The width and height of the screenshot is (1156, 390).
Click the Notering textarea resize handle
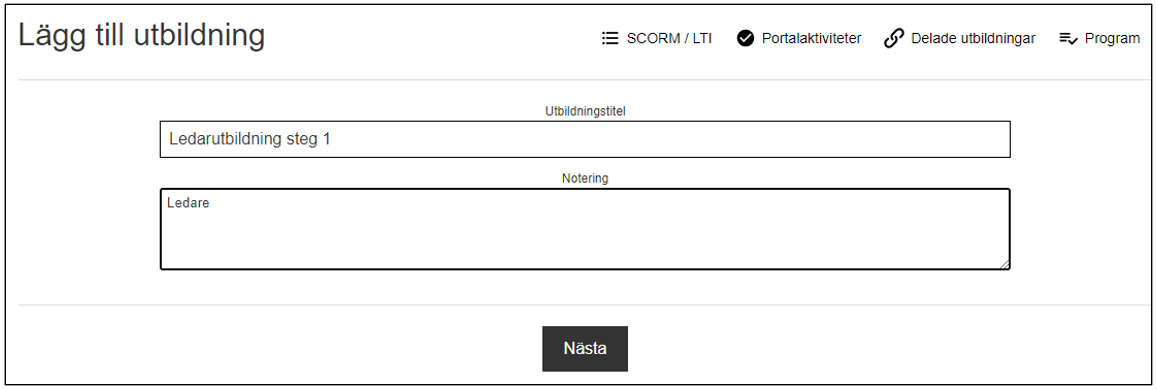click(x=1005, y=264)
